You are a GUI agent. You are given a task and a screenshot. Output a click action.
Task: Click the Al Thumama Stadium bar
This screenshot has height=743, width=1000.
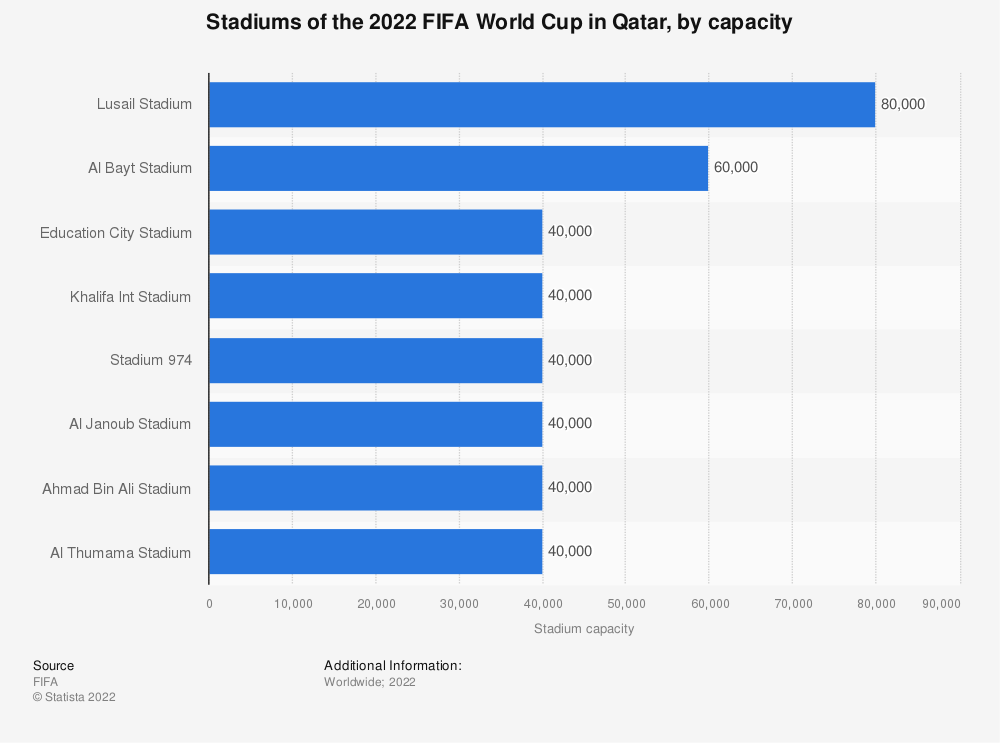pos(375,552)
